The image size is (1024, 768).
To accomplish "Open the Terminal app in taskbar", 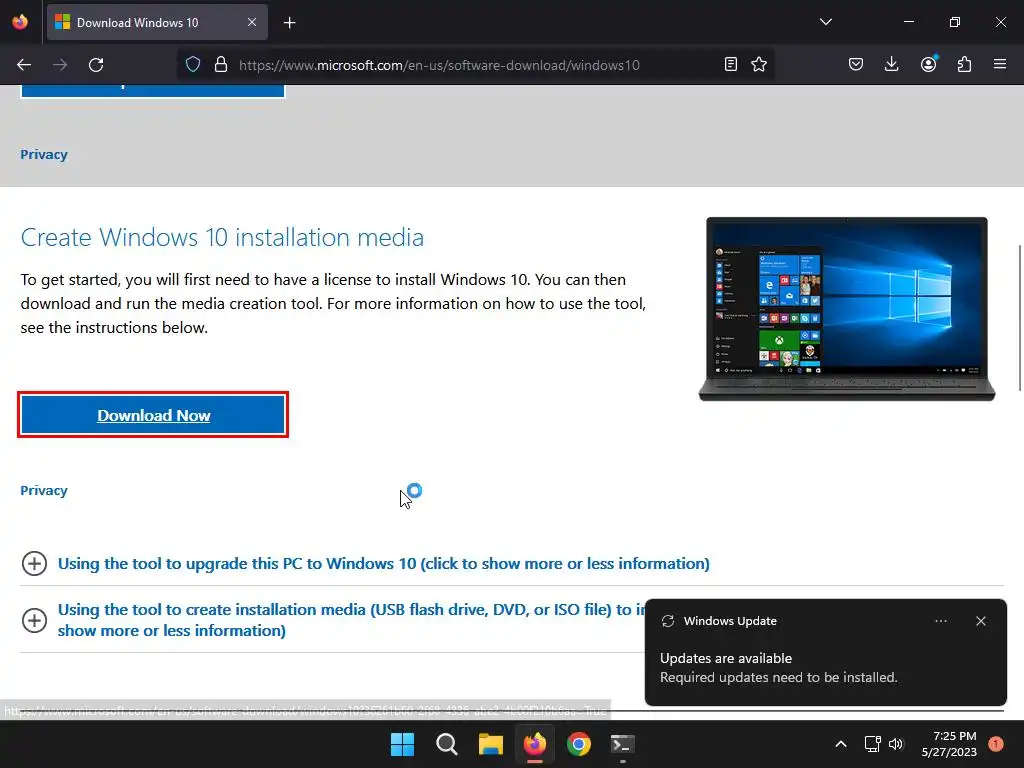I will coord(622,744).
